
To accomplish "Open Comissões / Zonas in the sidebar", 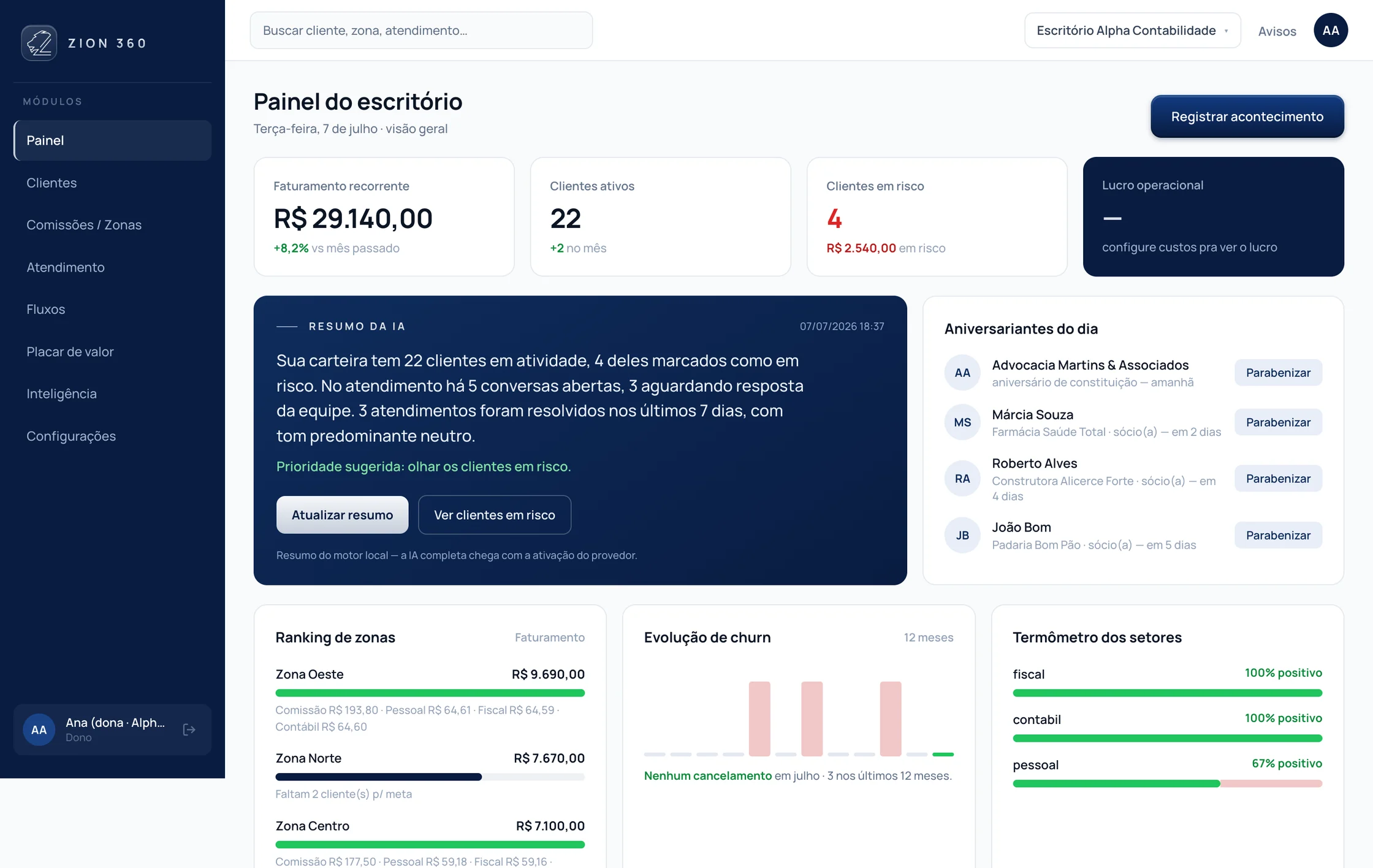I will point(113,225).
